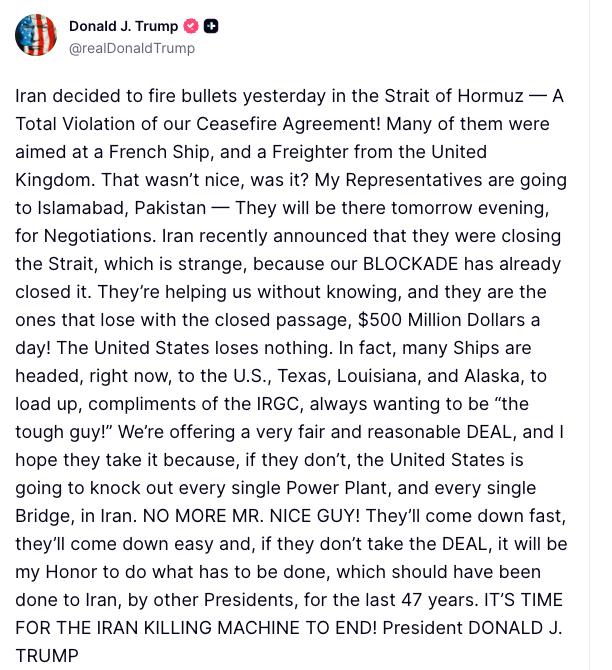This screenshot has width=612, height=670.
Task: Click the phrase "IT'S TIME" in the post
Action: [521, 600]
